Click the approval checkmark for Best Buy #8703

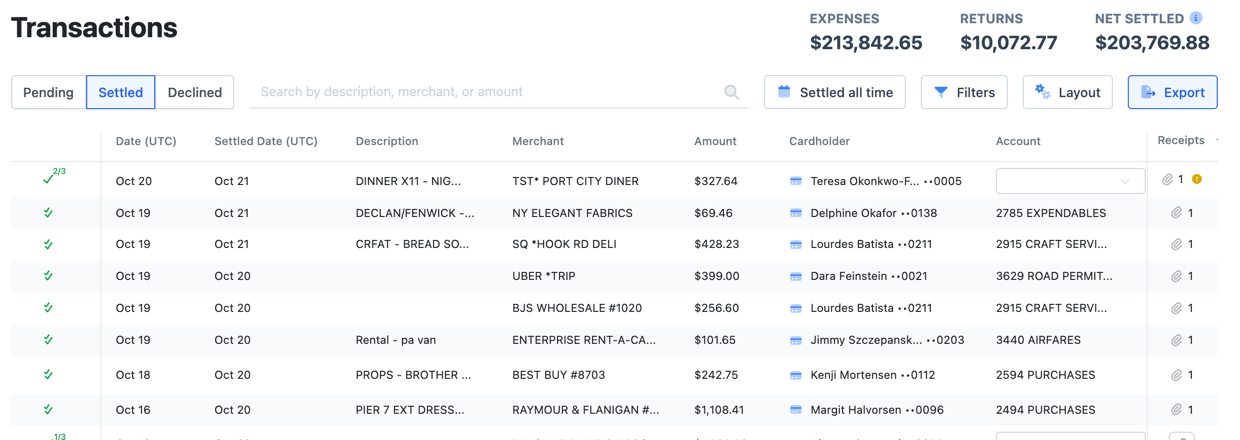pyautogui.click(x=48, y=375)
